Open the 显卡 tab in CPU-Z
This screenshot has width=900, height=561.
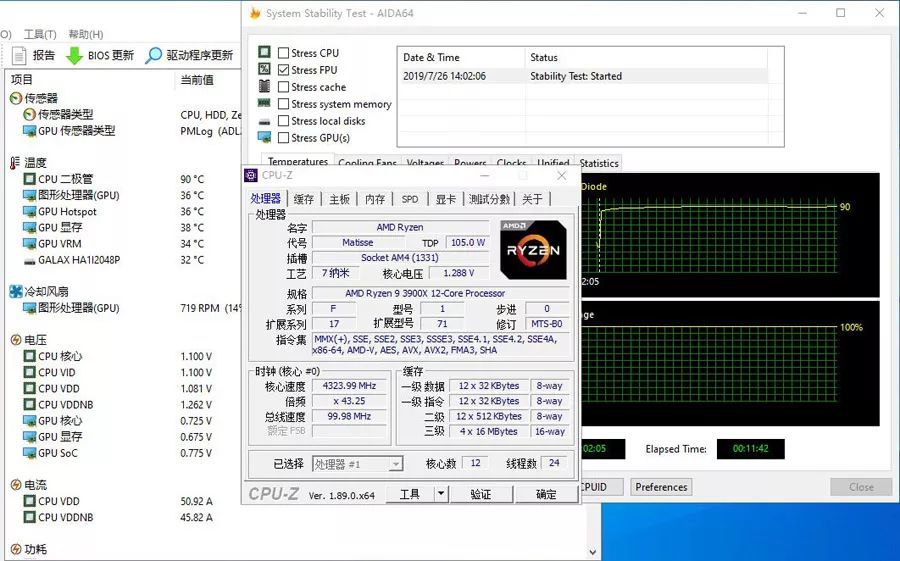(x=445, y=199)
